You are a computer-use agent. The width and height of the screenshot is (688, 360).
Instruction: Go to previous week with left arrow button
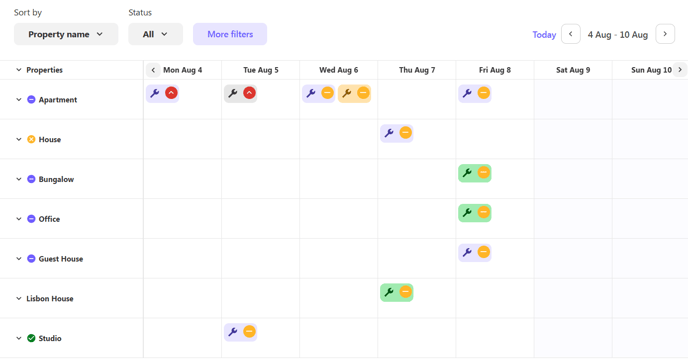point(571,34)
